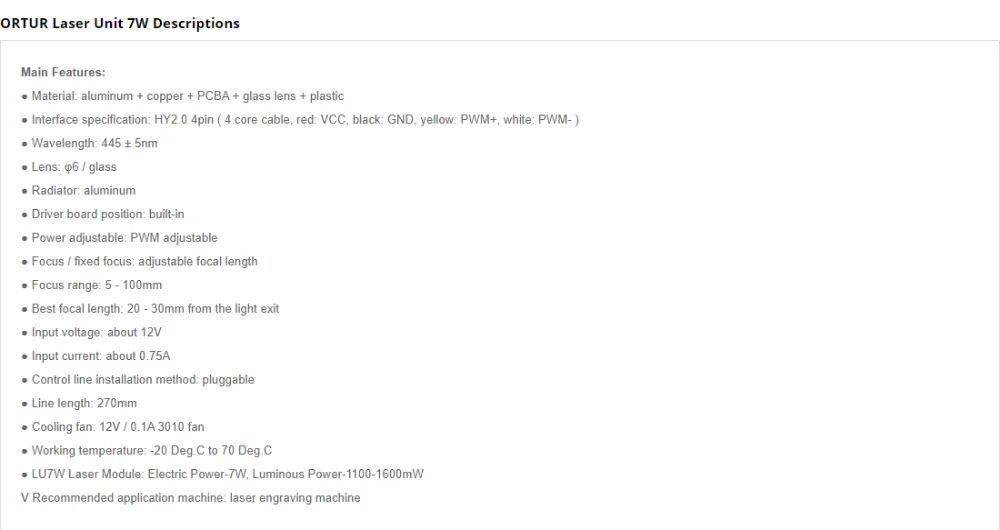Image resolution: width=1000 pixels, height=530 pixels.
Task: Click the adjustable focal length line
Action: (x=140, y=261)
